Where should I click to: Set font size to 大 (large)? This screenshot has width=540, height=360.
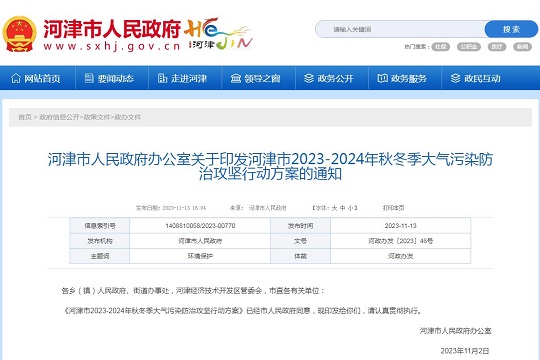pyautogui.click(x=334, y=208)
